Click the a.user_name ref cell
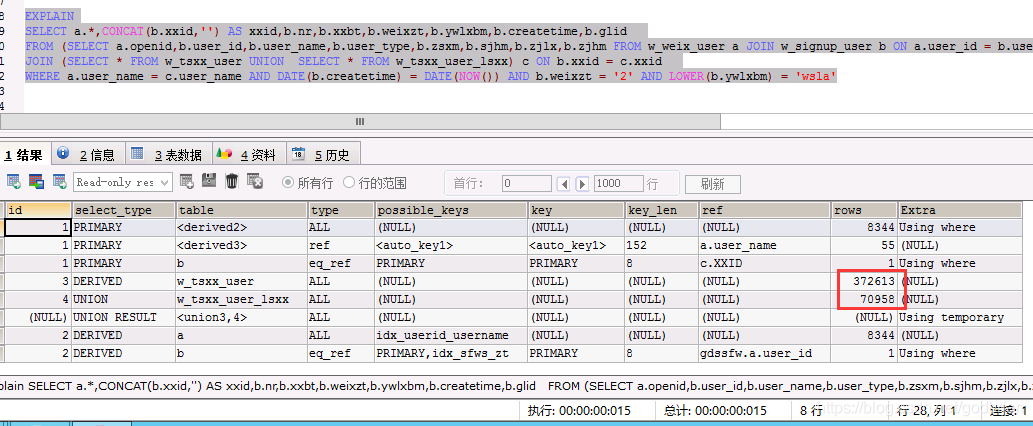The height and width of the screenshot is (426, 1033). (x=764, y=245)
